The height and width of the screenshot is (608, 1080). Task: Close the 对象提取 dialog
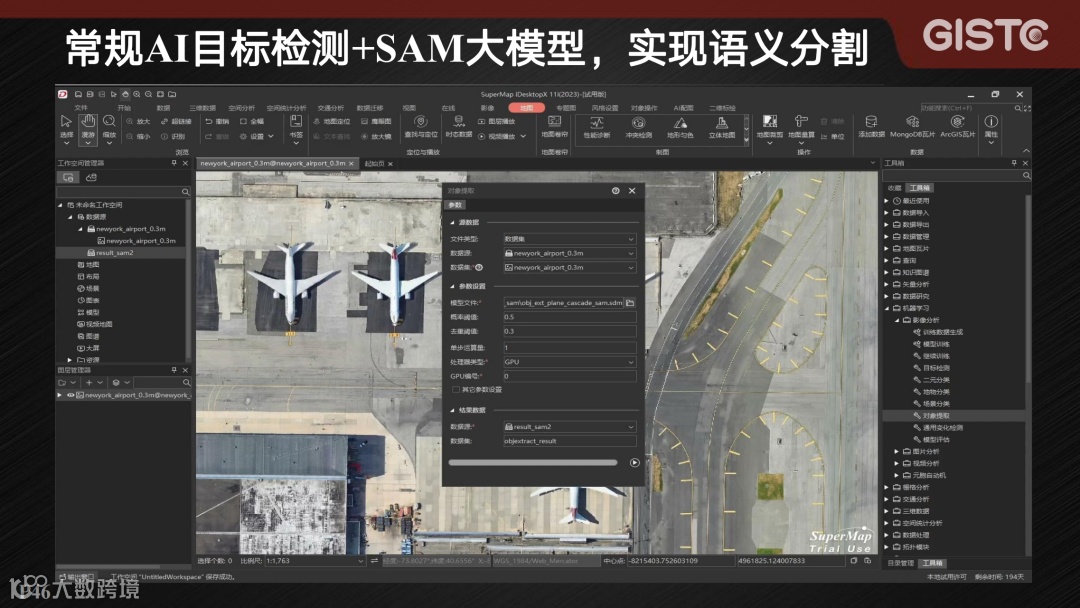pyautogui.click(x=632, y=191)
